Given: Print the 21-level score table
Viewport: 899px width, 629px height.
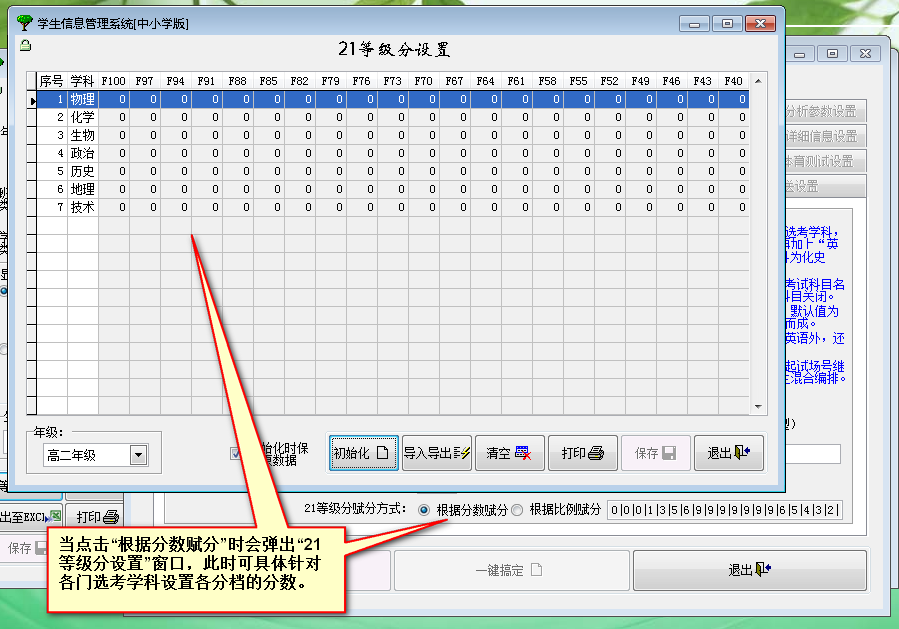Looking at the screenshot, I should point(582,453).
